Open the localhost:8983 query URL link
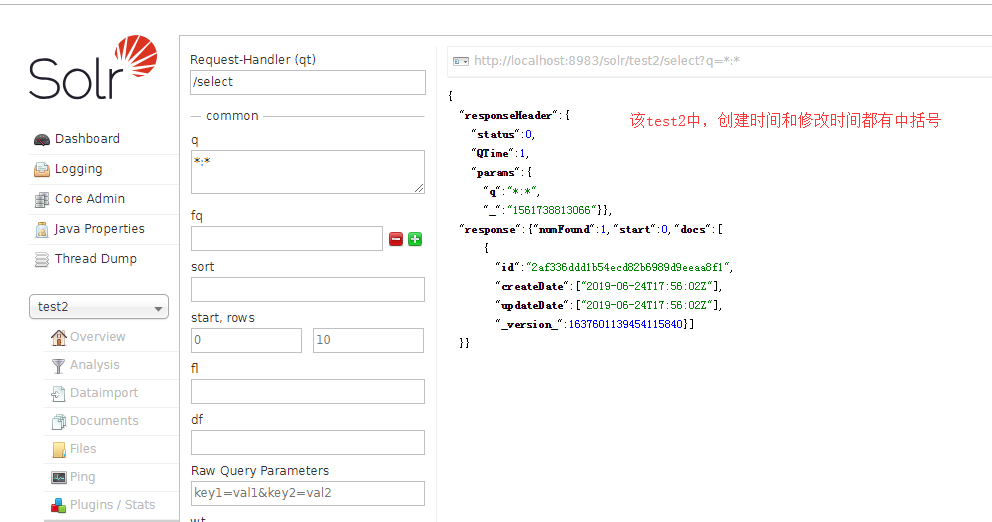This screenshot has height=522, width=992. click(607, 61)
